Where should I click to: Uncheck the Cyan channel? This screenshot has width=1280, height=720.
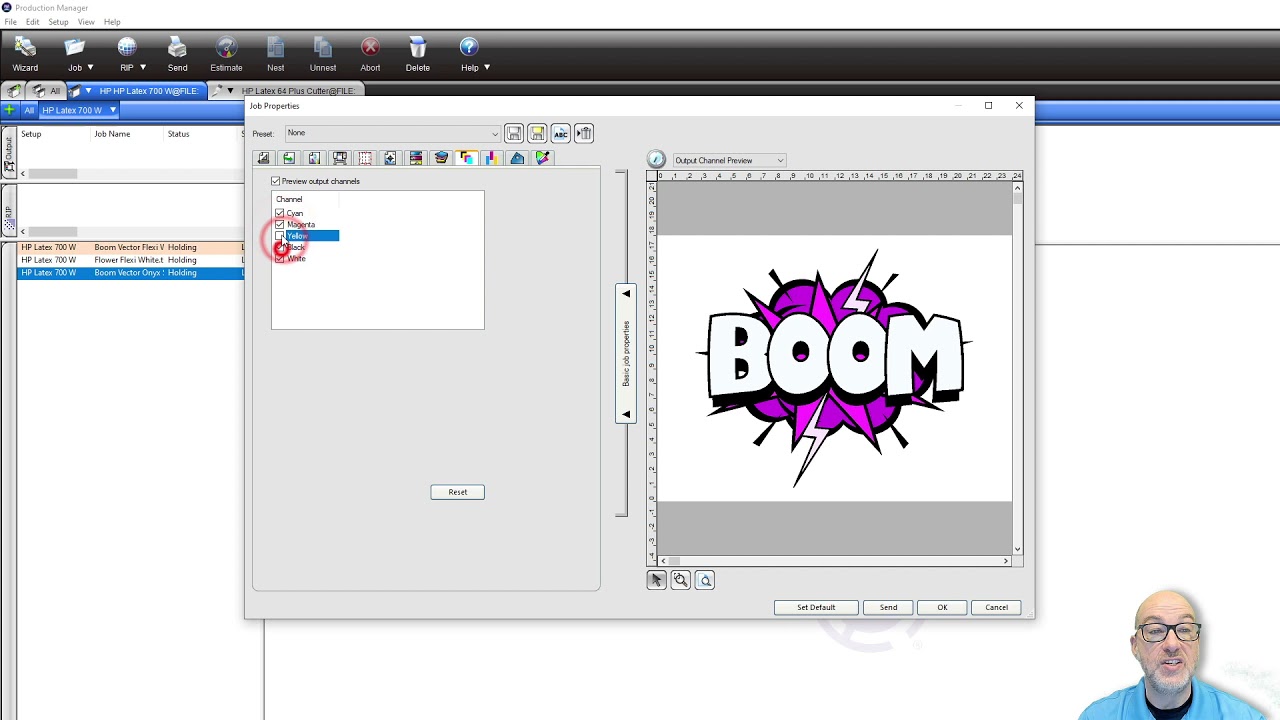pos(279,213)
